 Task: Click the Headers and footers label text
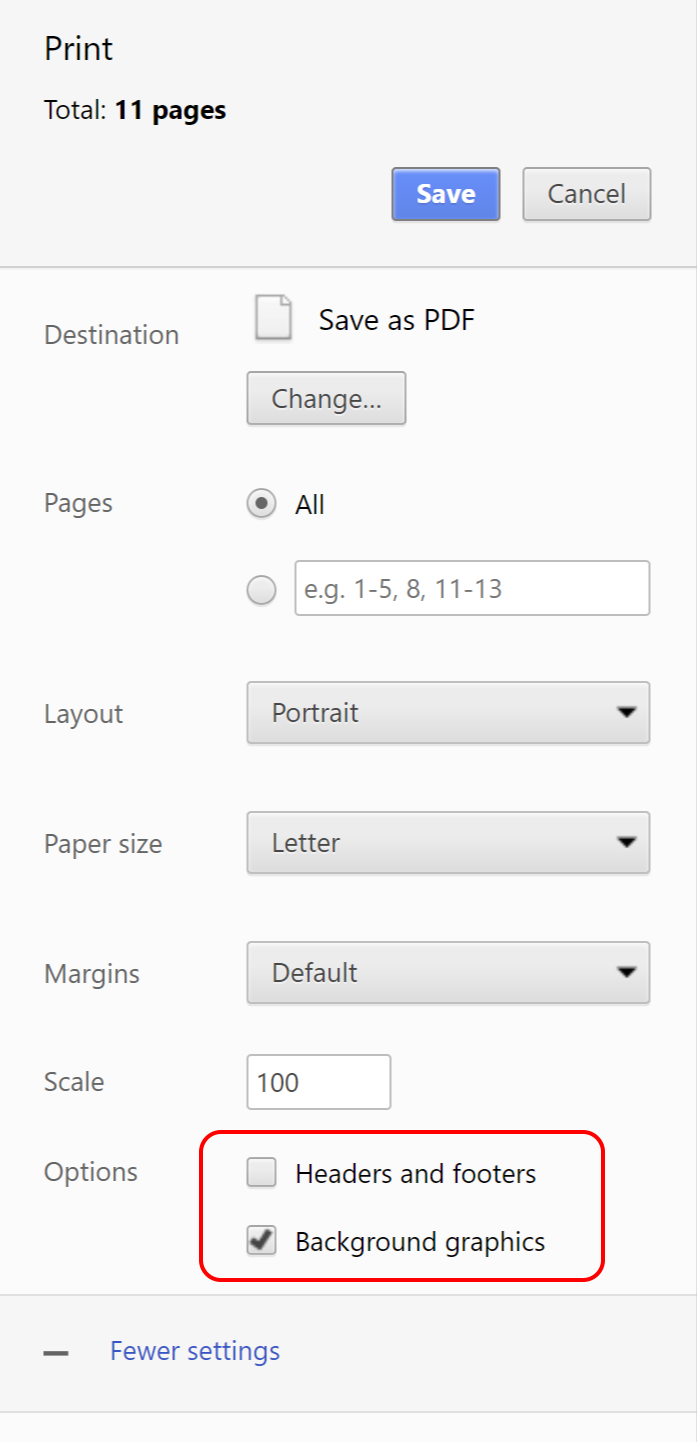(x=416, y=1174)
